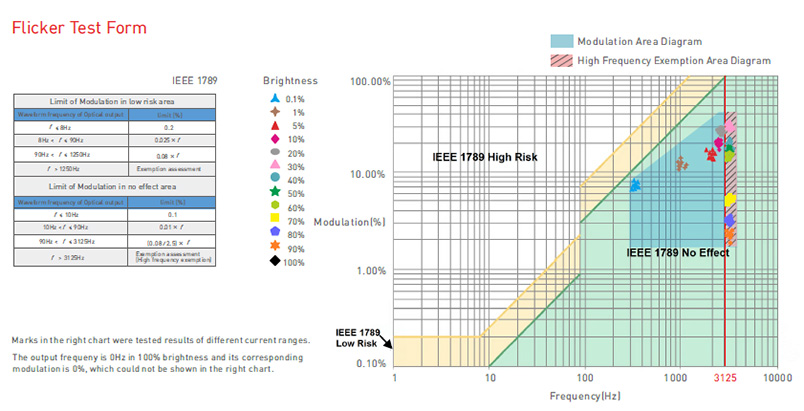Select the '0.025 × f' limit cell

click(x=171, y=140)
